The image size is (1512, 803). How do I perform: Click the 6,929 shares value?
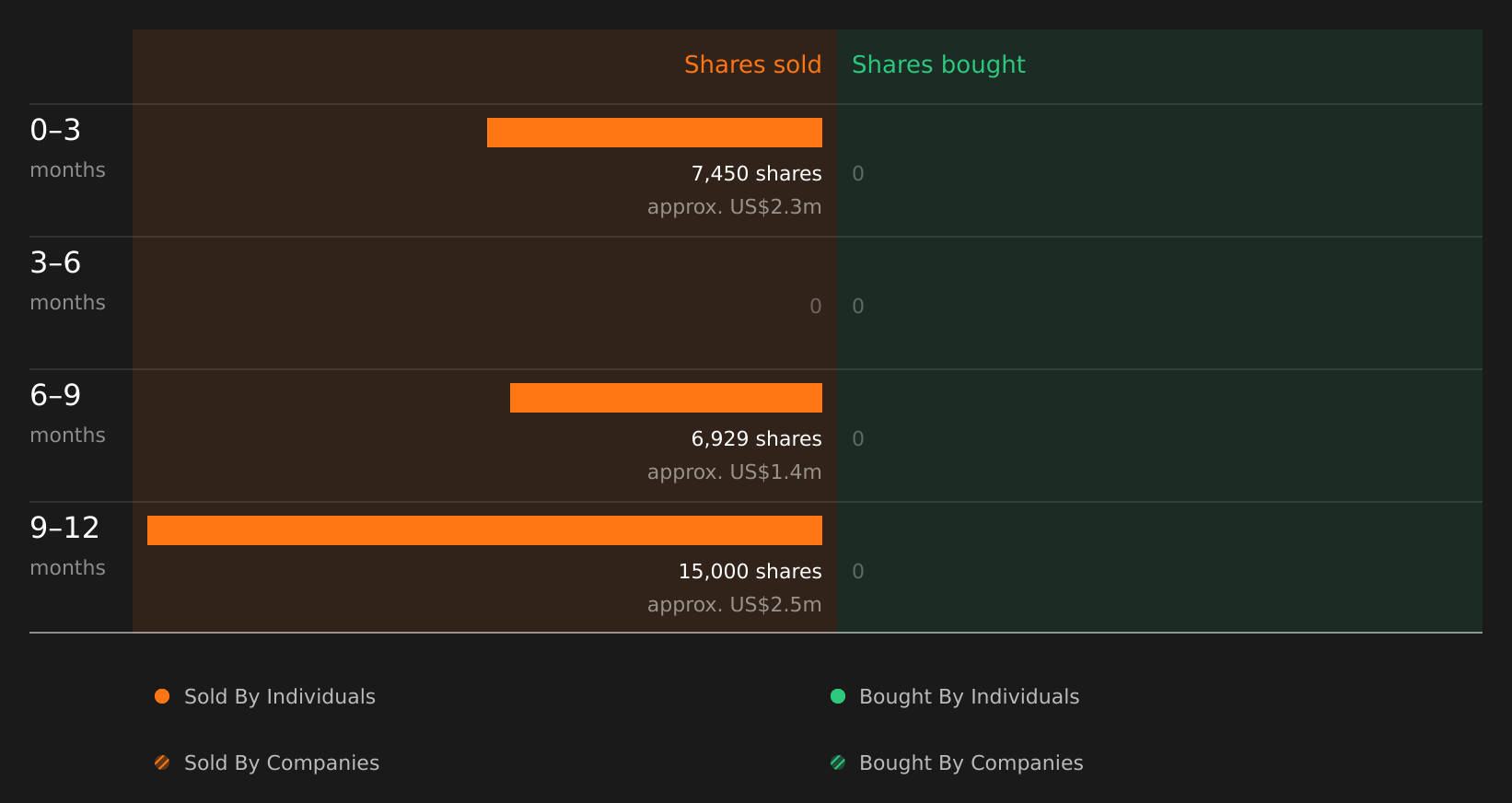pos(756,439)
